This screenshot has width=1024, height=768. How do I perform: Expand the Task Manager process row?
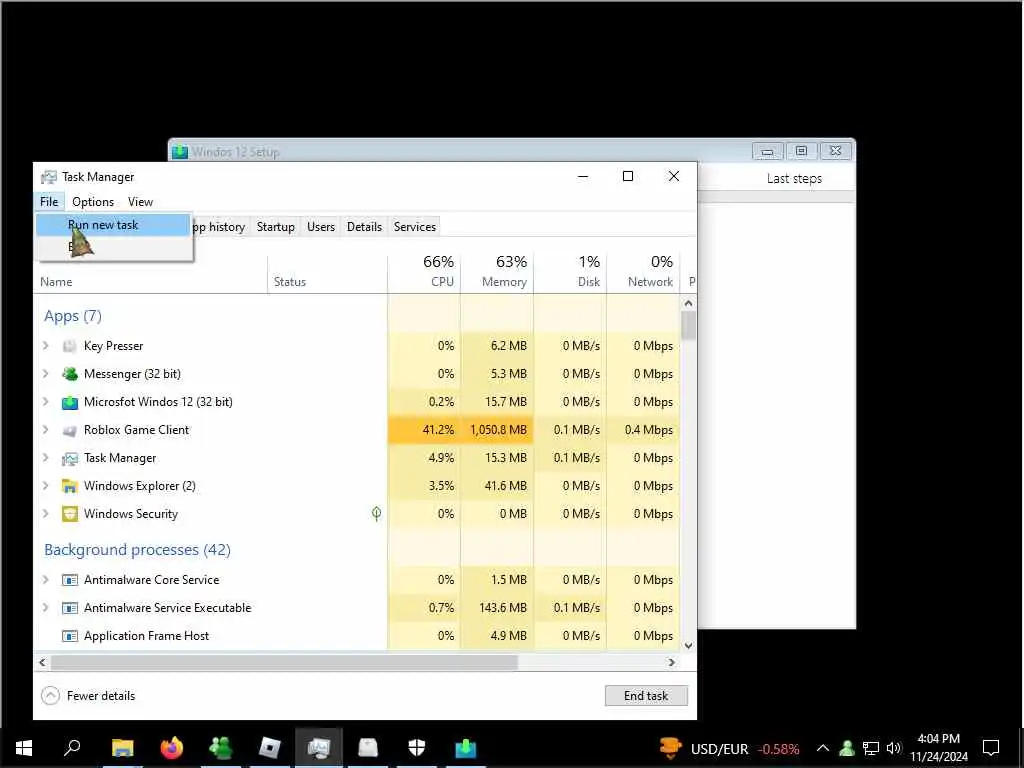(x=46, y=458)
